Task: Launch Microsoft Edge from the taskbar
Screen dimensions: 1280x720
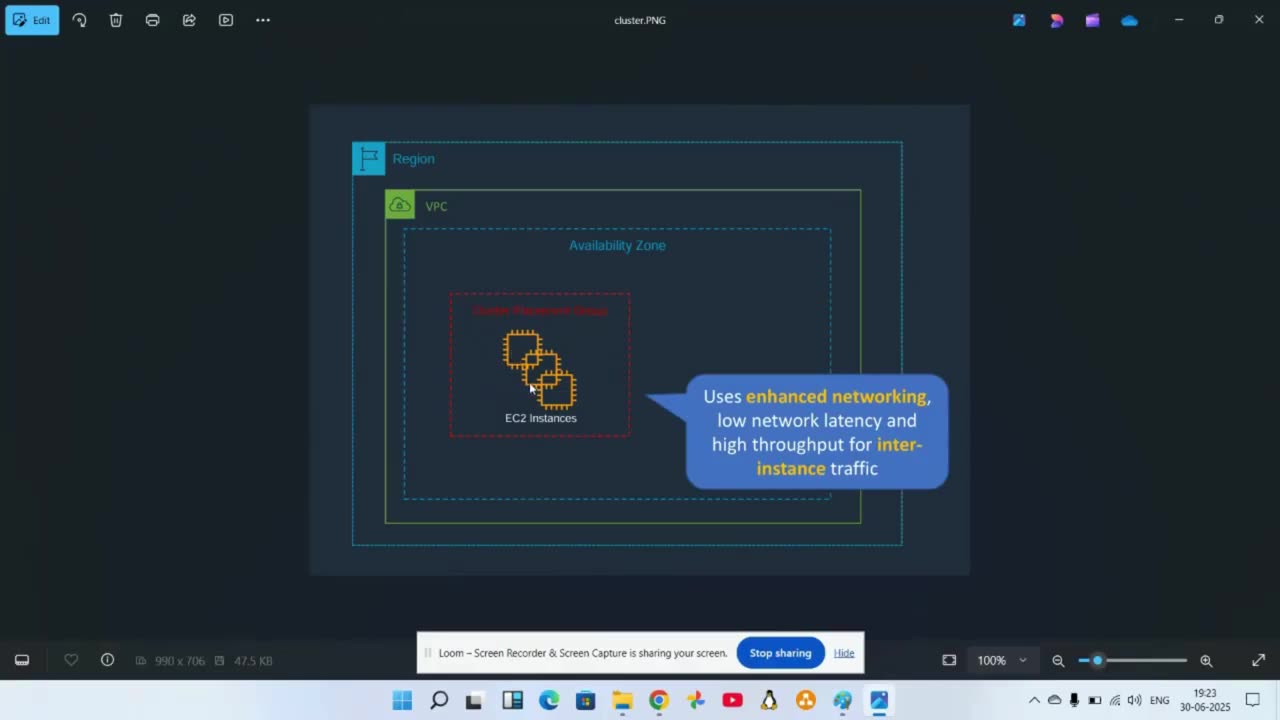Action: (x=549, y=700)
